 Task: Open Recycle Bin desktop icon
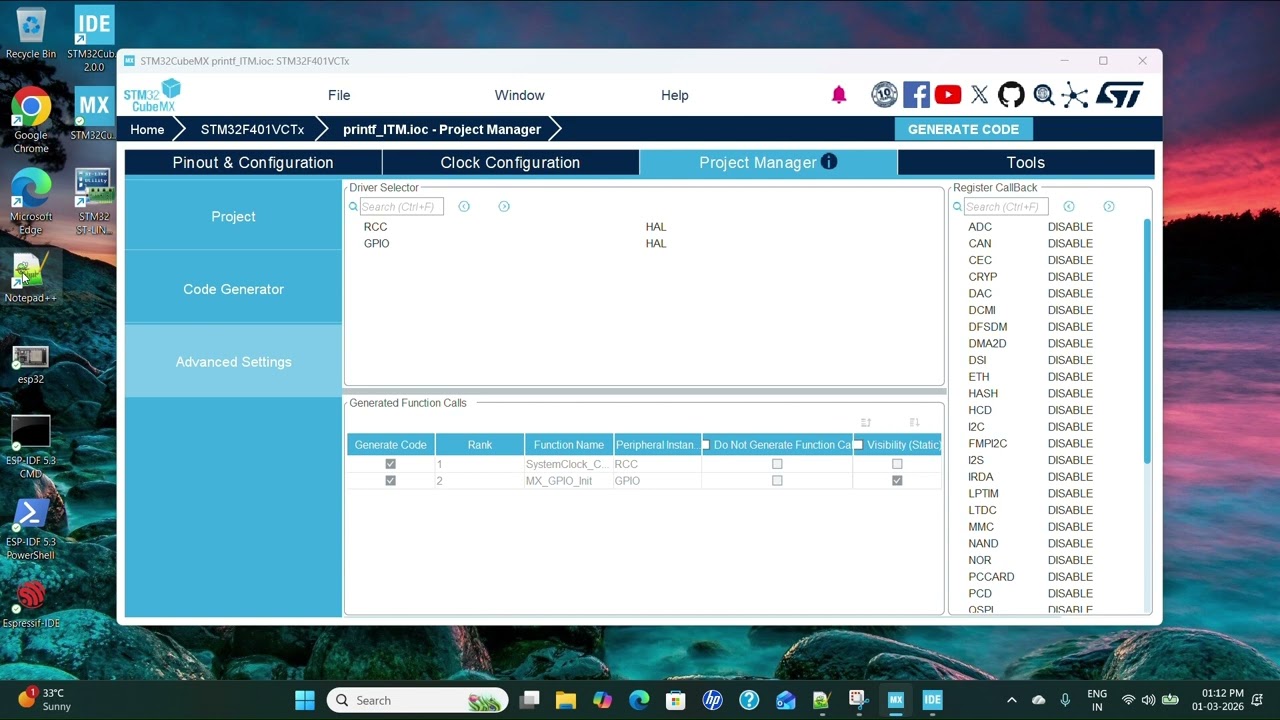point(31,34)
